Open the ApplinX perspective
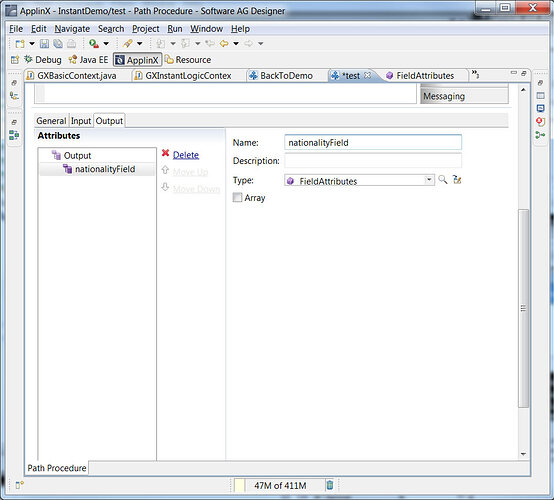The image size is (554, 500). point(137,60)
